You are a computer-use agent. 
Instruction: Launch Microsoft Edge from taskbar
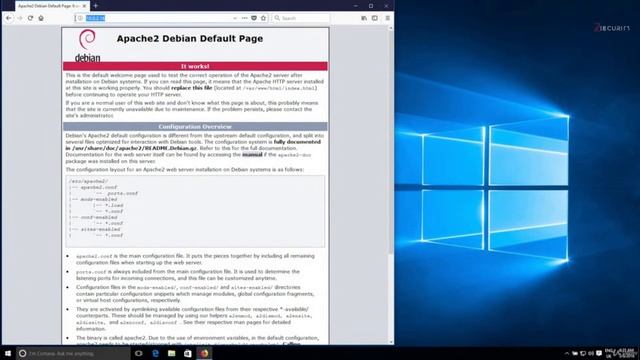(155, 353)
